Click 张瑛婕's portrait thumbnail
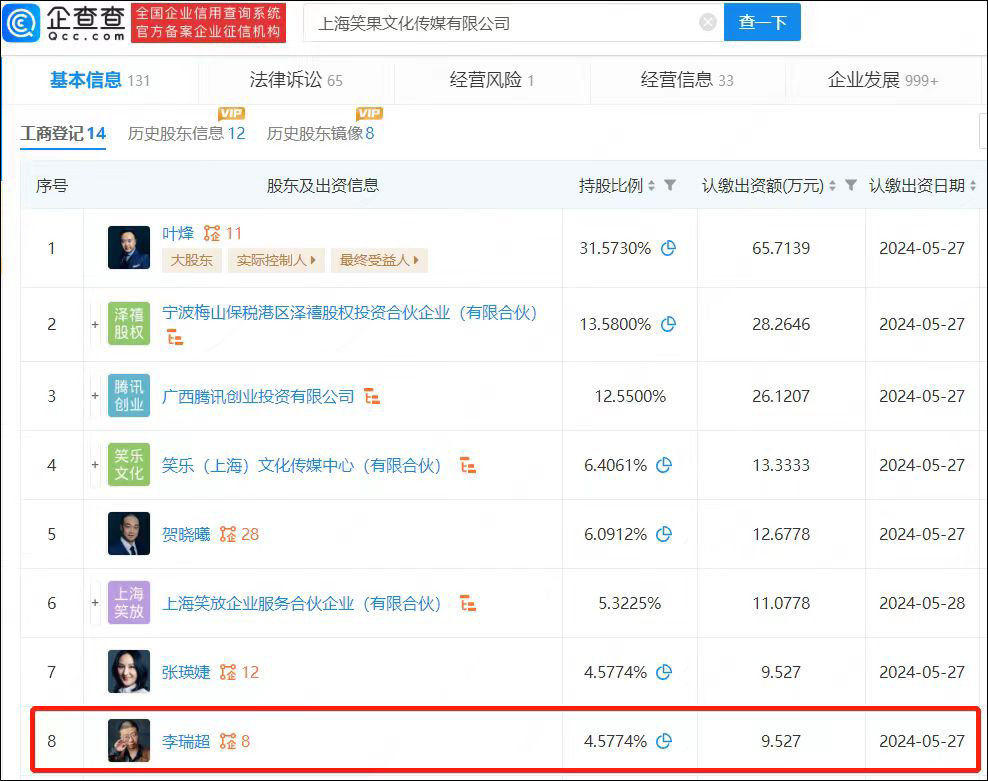Screen dimensions: 988x781 tap(129, 672)
